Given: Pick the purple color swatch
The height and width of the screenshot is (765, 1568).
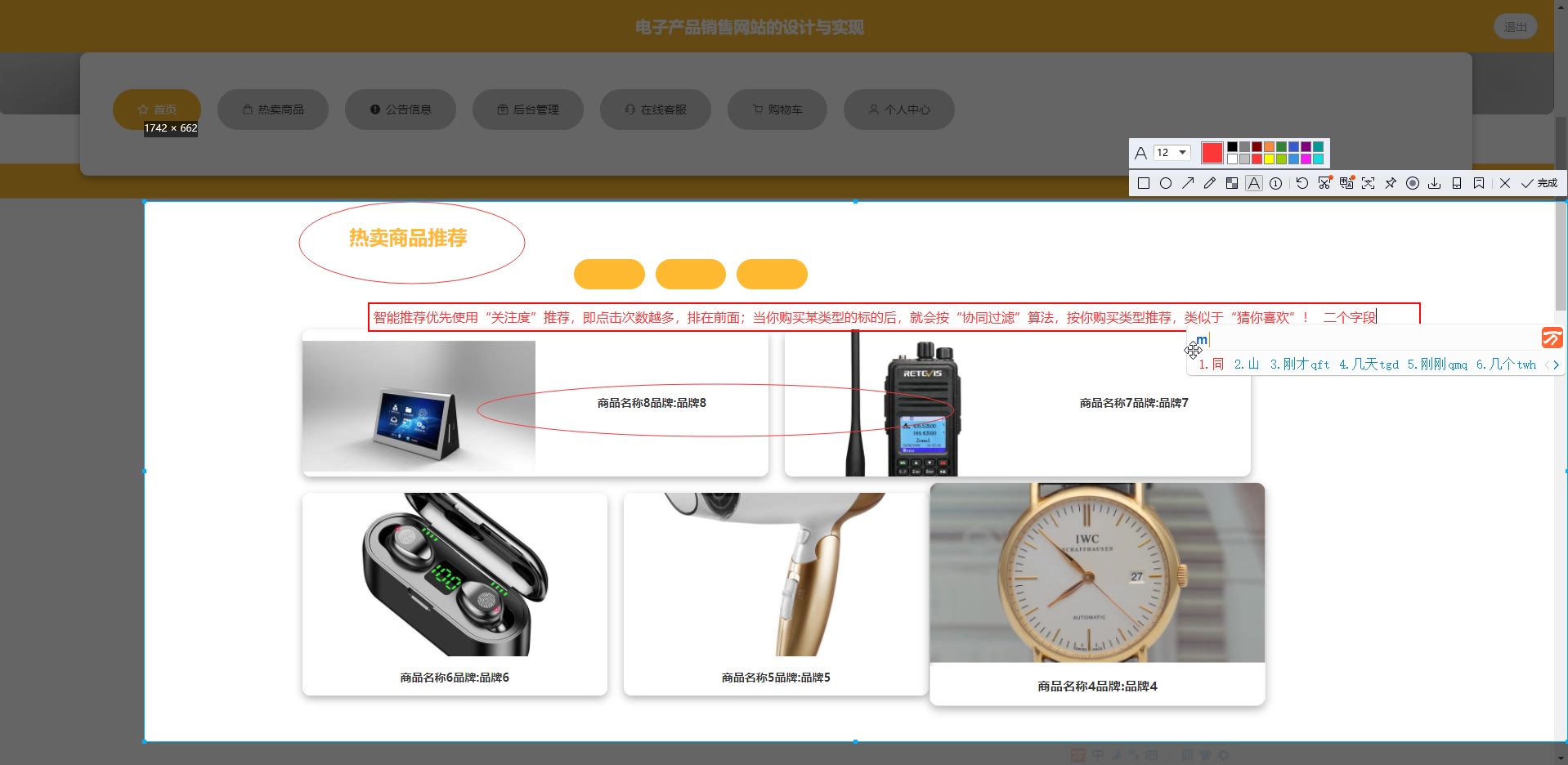Looking at the screenshot, I should [1306, 147].
